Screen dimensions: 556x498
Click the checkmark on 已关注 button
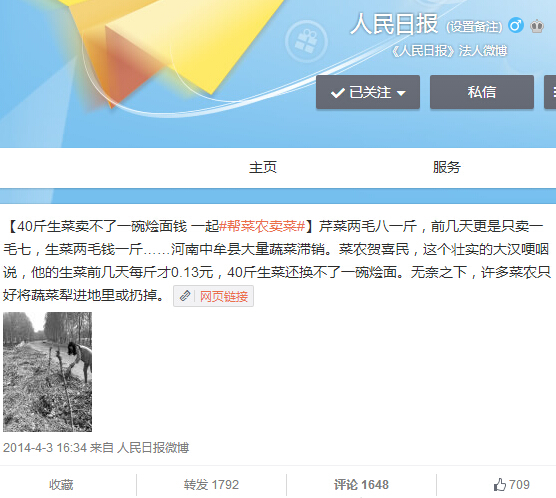(x=338, y=93)
